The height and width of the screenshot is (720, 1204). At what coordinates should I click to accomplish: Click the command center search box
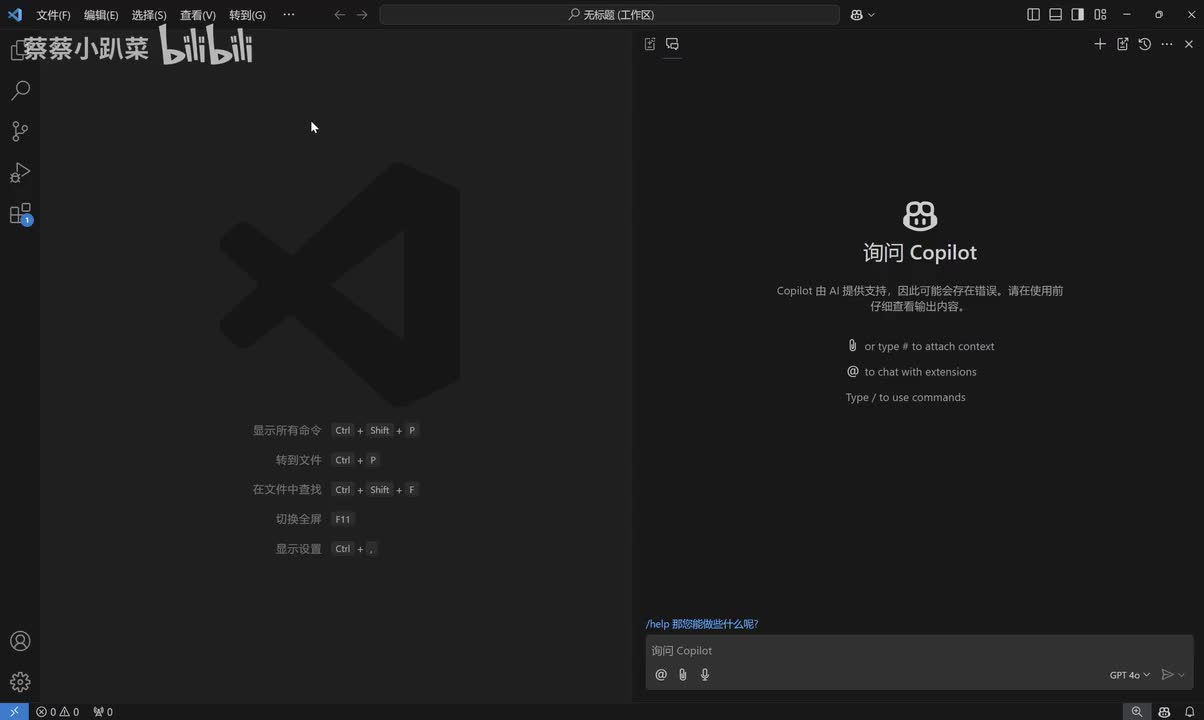[610, 15]
